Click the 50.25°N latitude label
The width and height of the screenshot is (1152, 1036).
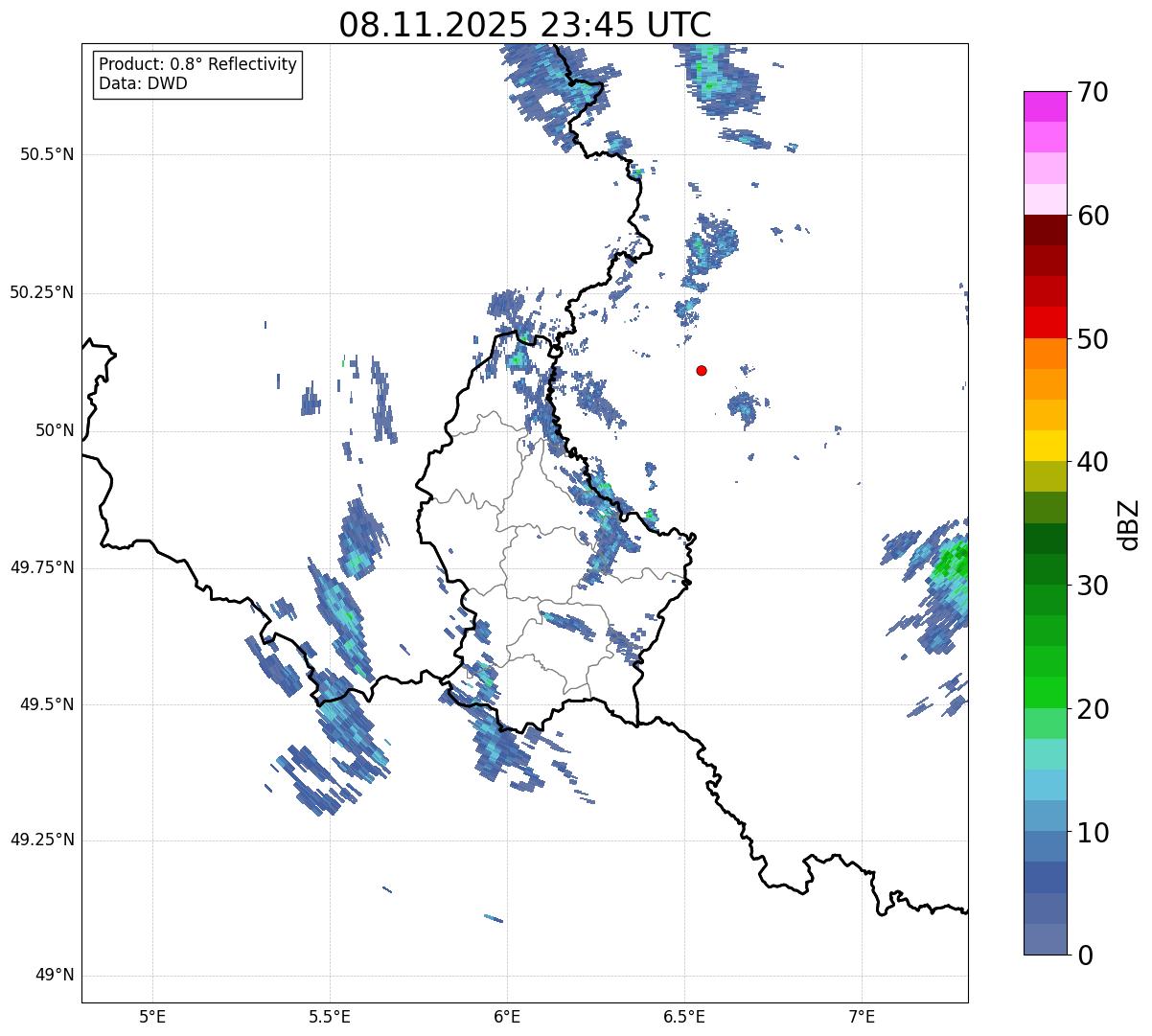[41, 292]
